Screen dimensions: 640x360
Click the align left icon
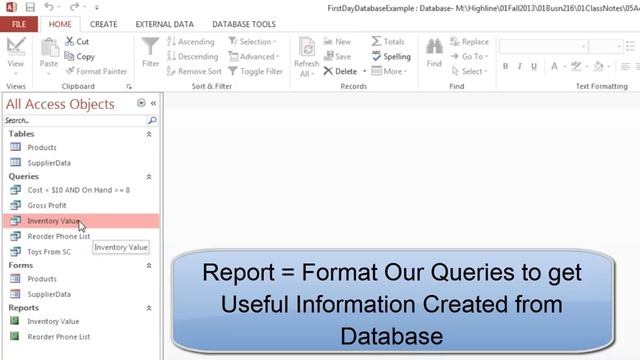625,66
